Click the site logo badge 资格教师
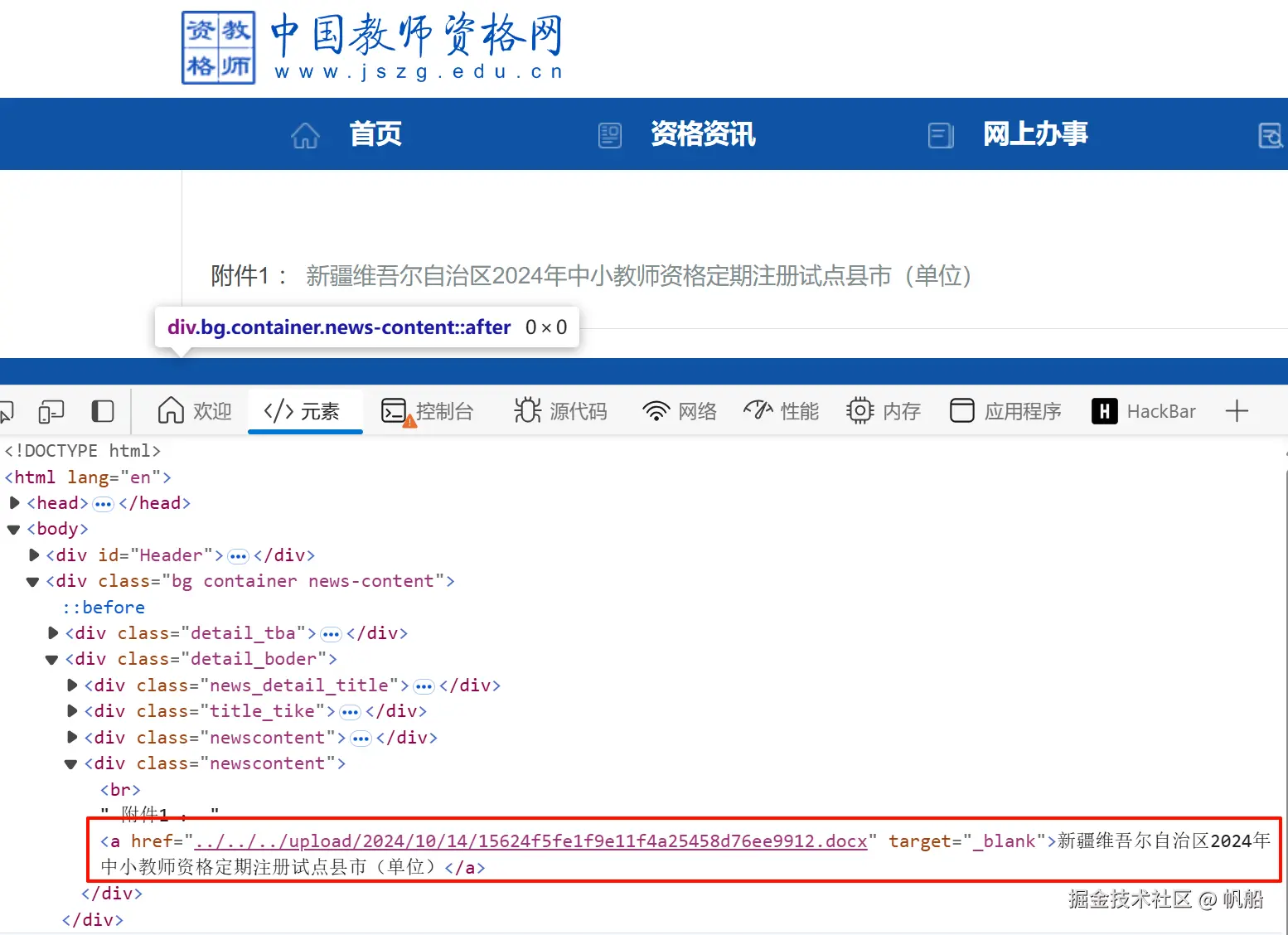The image size is (1288, 935). pos(219,47)
